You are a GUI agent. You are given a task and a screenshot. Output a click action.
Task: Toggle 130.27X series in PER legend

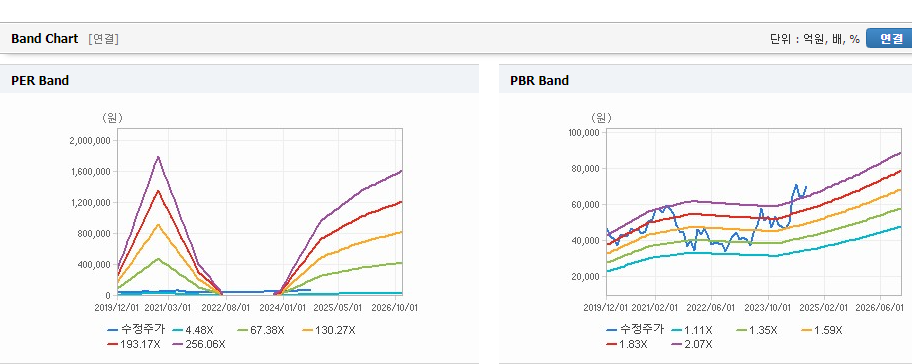click(x=328, y=330)
